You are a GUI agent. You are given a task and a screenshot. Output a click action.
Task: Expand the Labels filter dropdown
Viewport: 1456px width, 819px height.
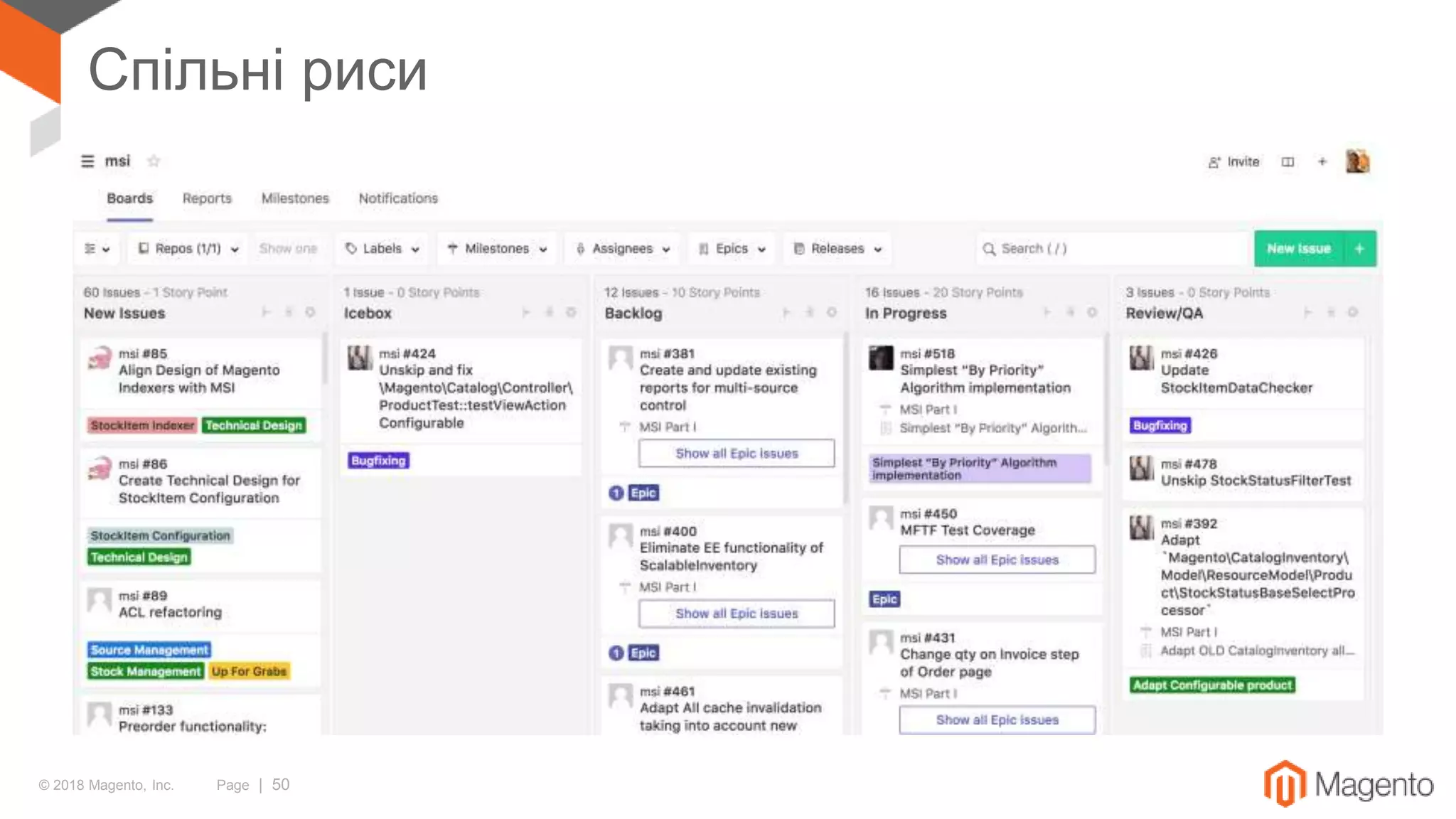pos(382,249)
